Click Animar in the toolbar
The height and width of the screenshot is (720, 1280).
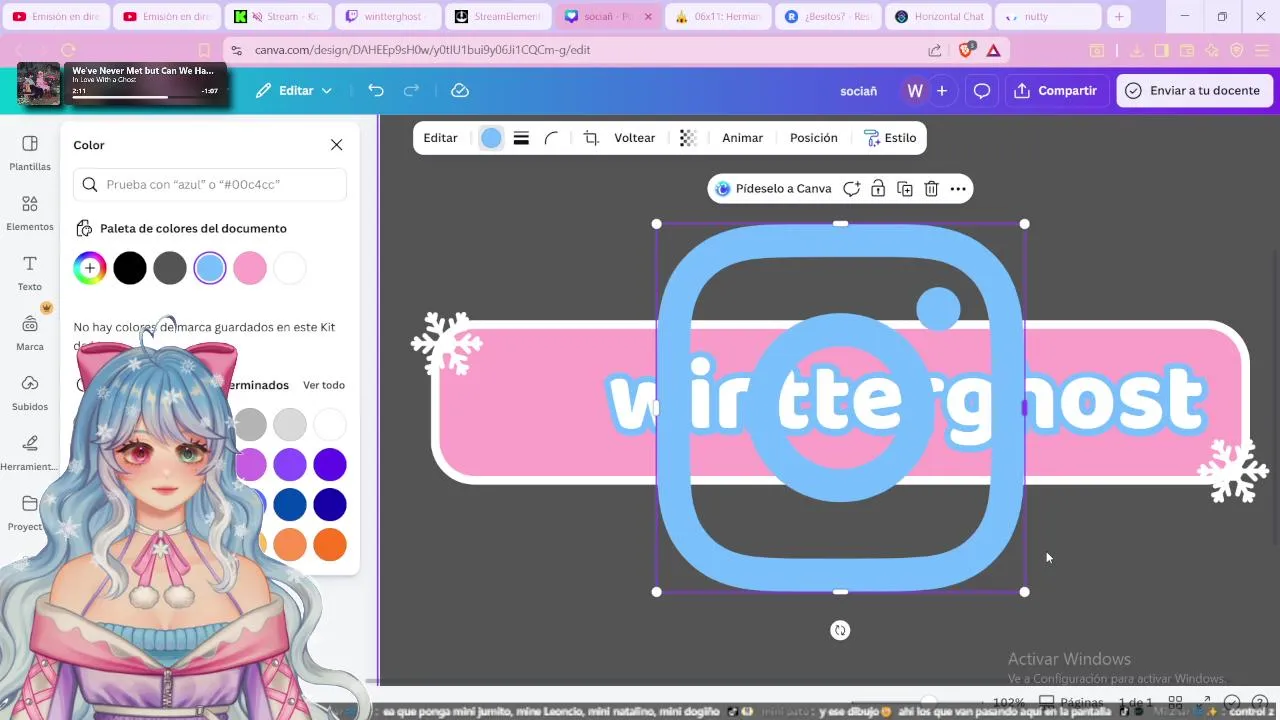tap(742, 138)
